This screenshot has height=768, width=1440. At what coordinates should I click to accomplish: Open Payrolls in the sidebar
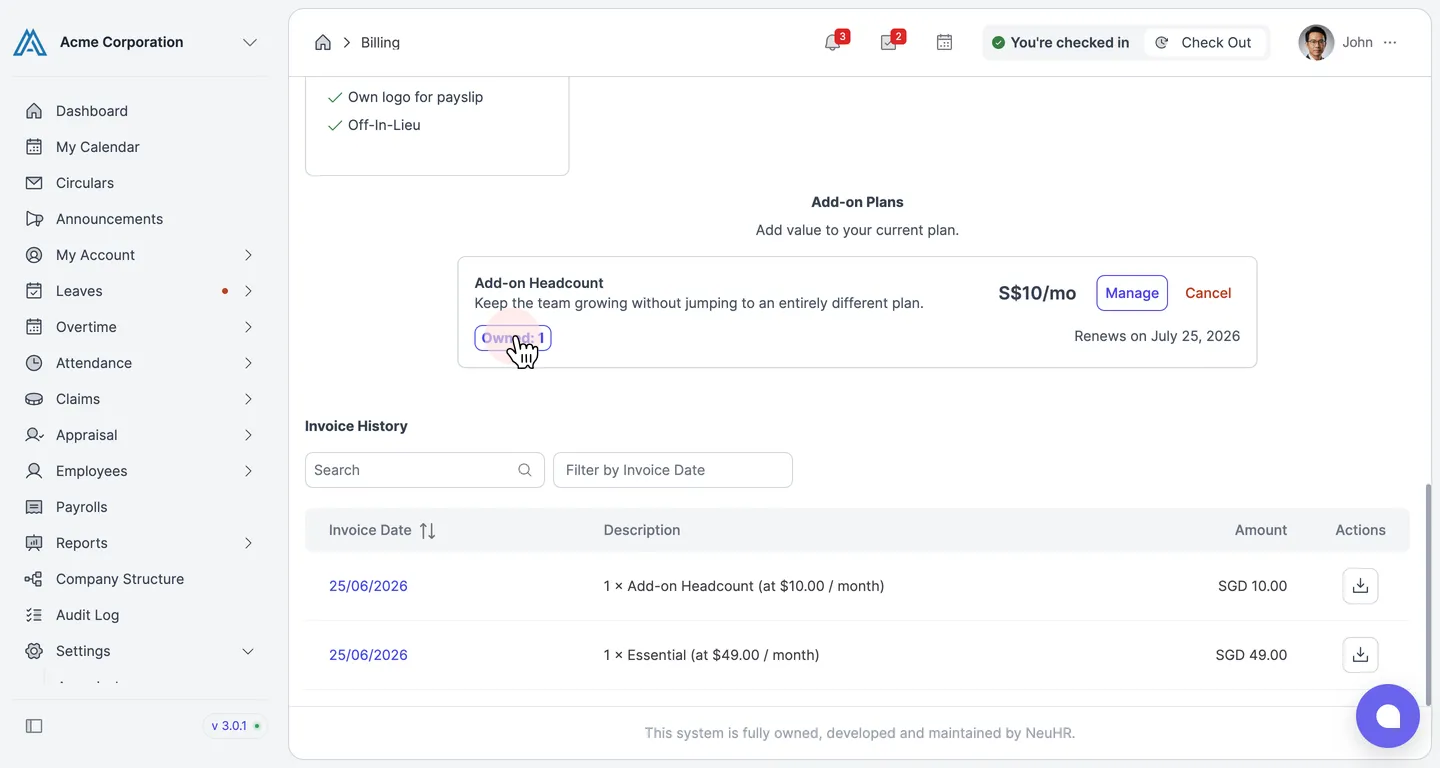82,507
